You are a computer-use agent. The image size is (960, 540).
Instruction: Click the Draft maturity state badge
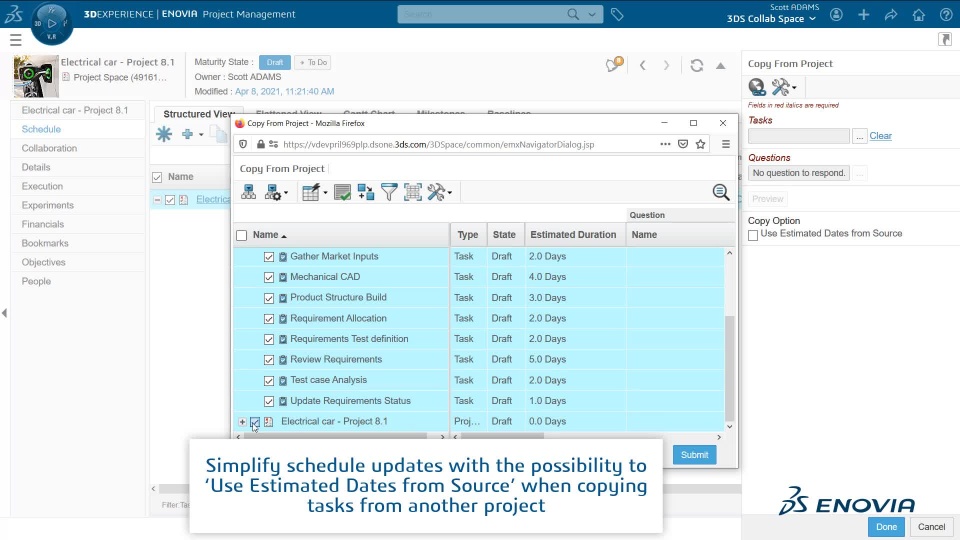pyautogui.click(x=274, y=62)
